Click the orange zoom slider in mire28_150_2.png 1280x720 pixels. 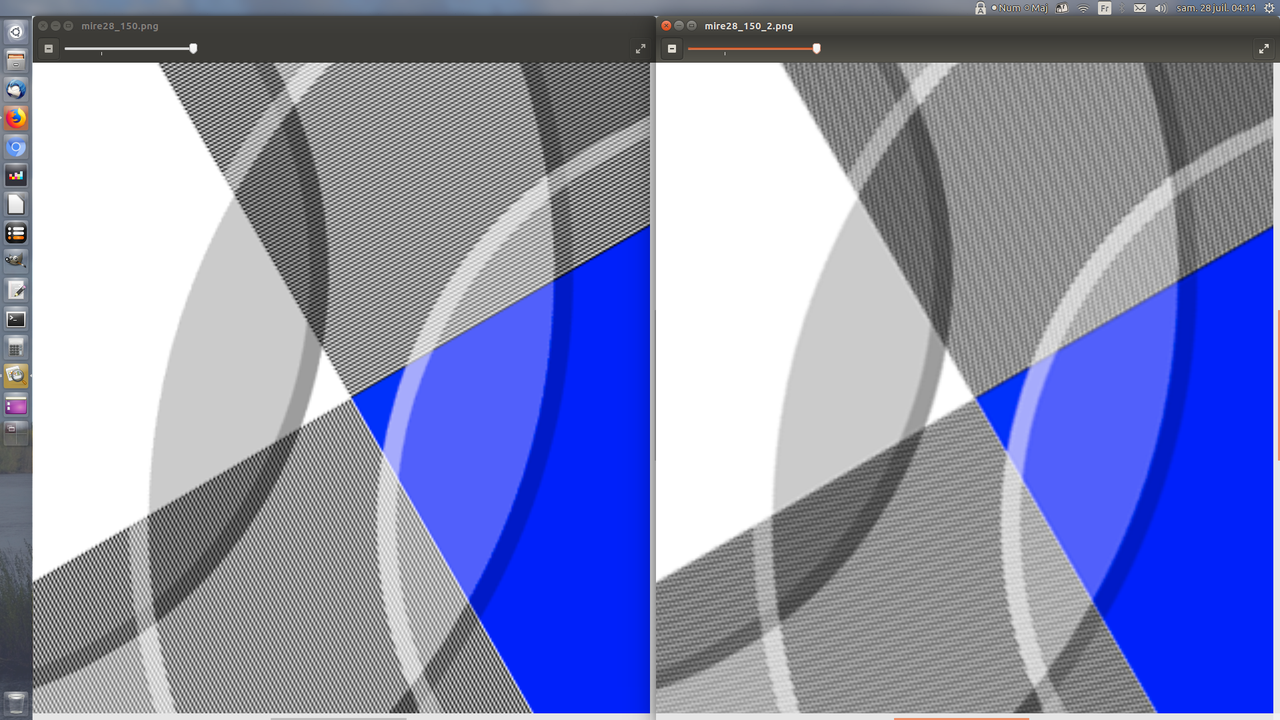pos(754,48)
